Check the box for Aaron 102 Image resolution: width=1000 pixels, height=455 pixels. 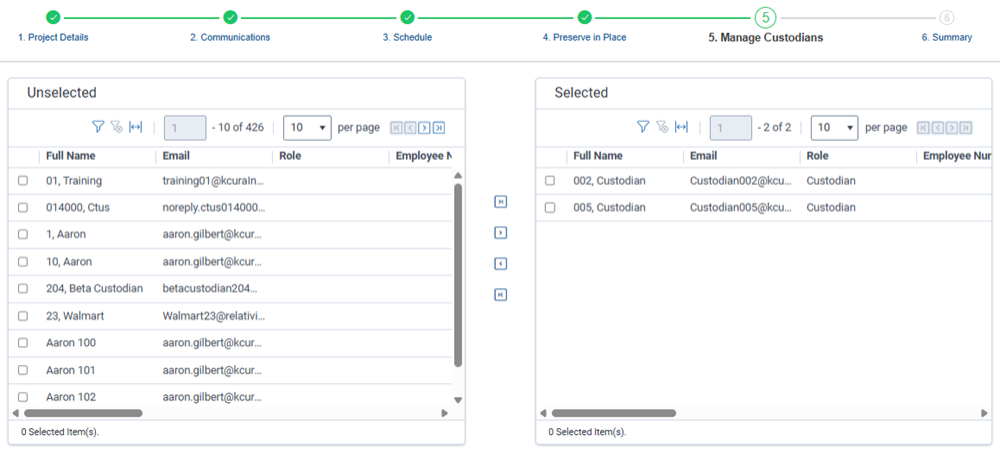[23, 397]
